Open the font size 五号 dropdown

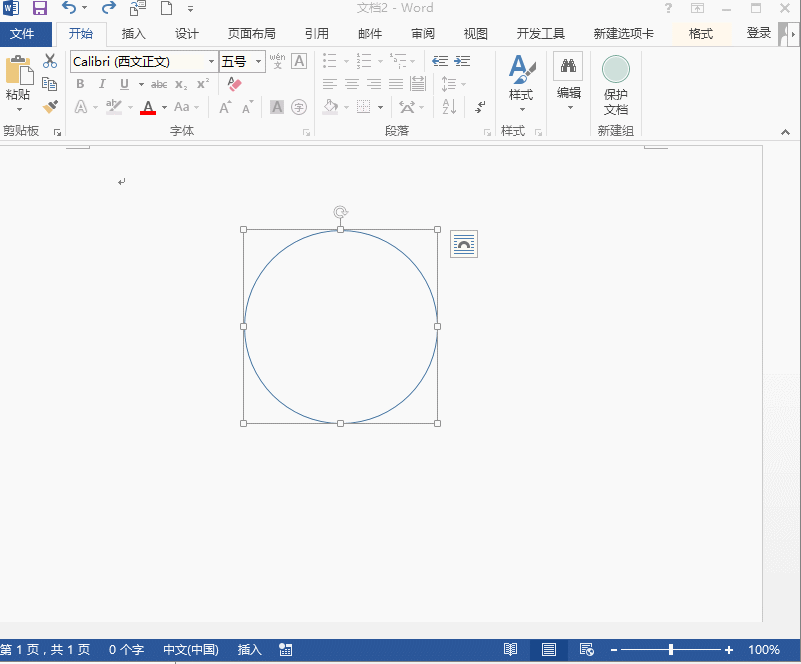[x=258, y=62]
